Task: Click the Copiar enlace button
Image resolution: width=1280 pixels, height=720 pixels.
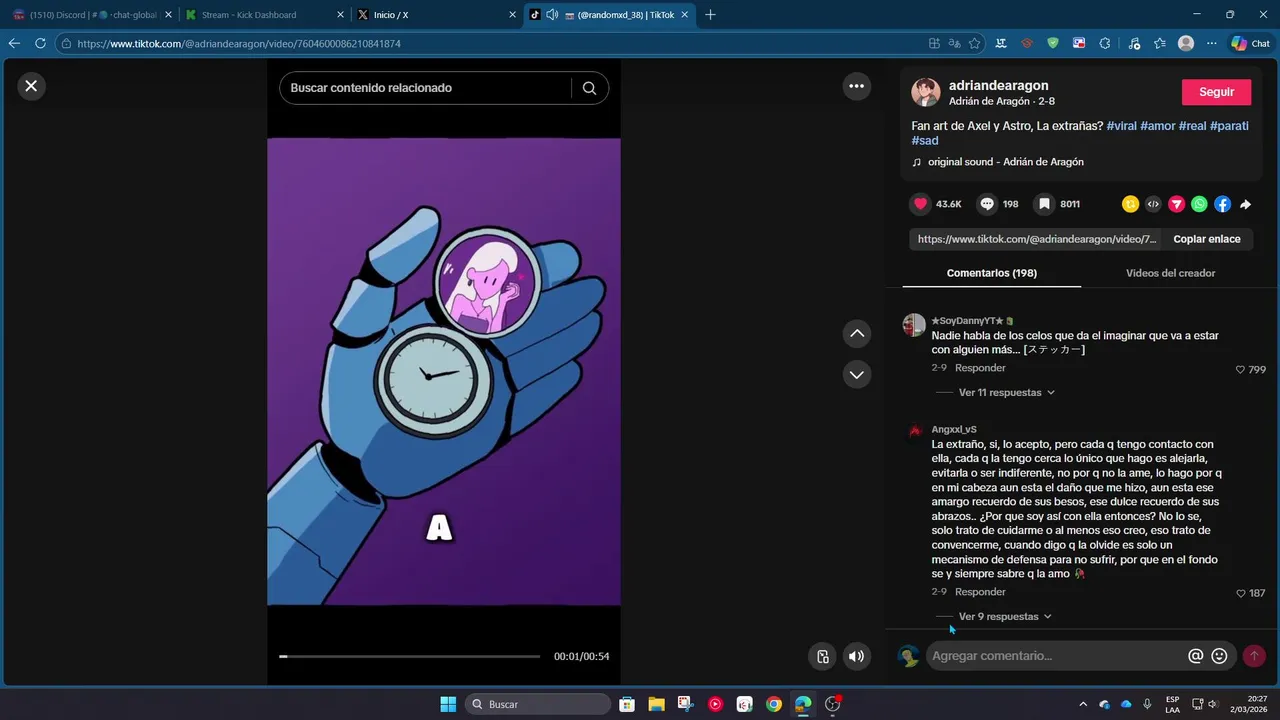Action: tap(1207, 239)
